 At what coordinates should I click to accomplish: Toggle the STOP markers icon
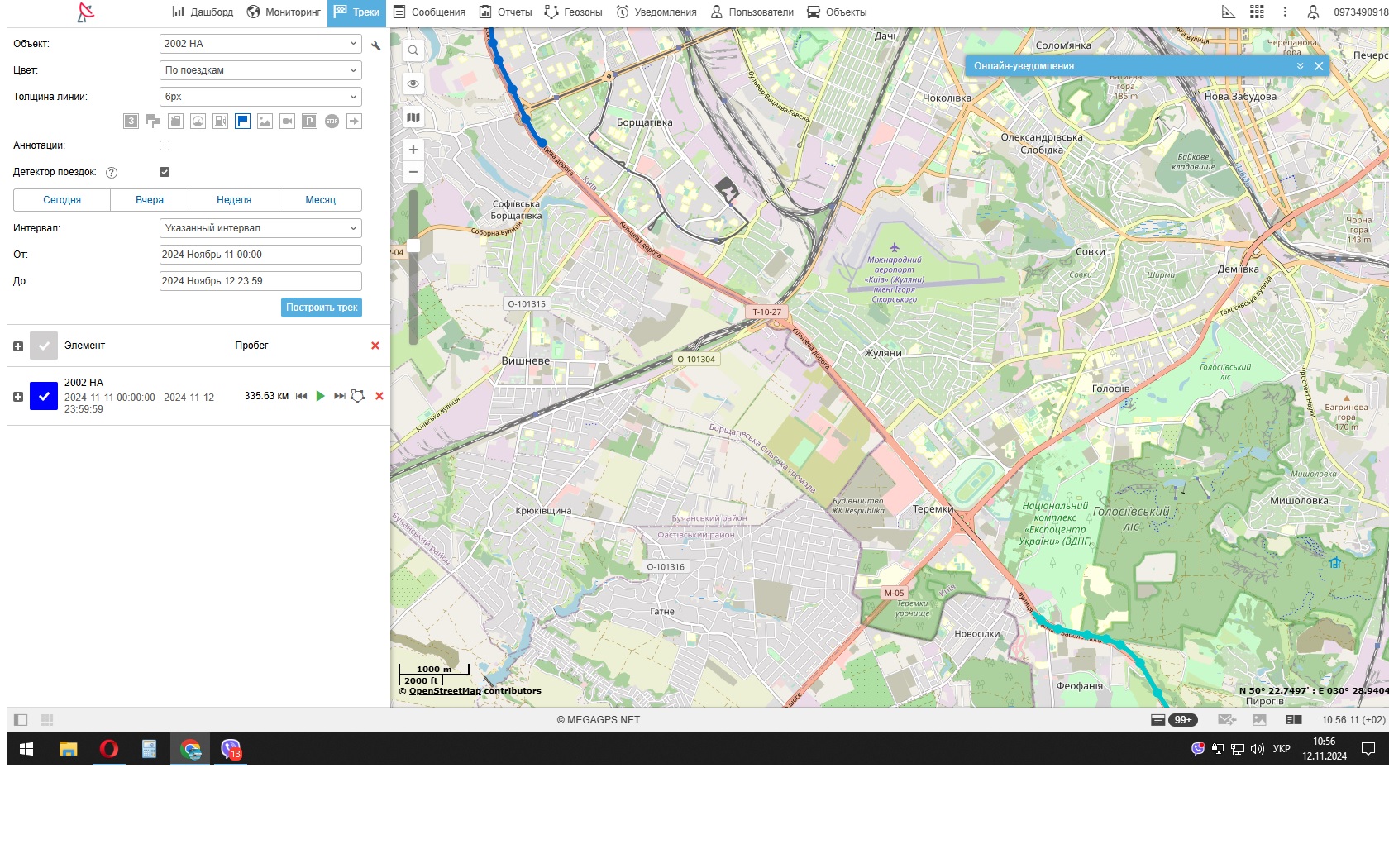coord(332,122)
